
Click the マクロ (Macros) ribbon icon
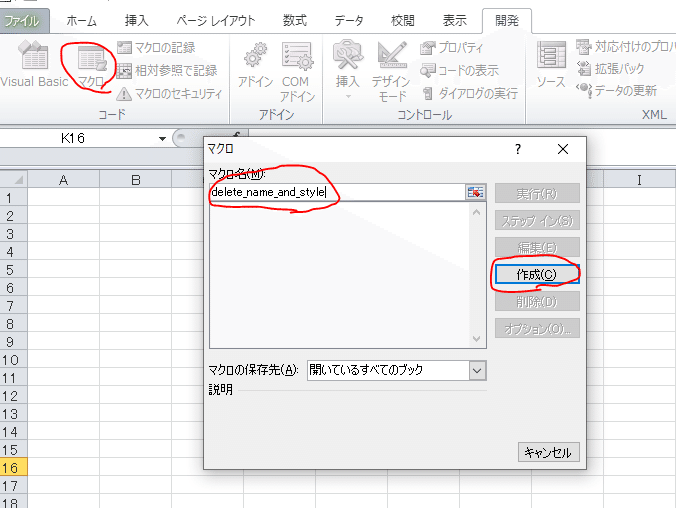[91, 65]
